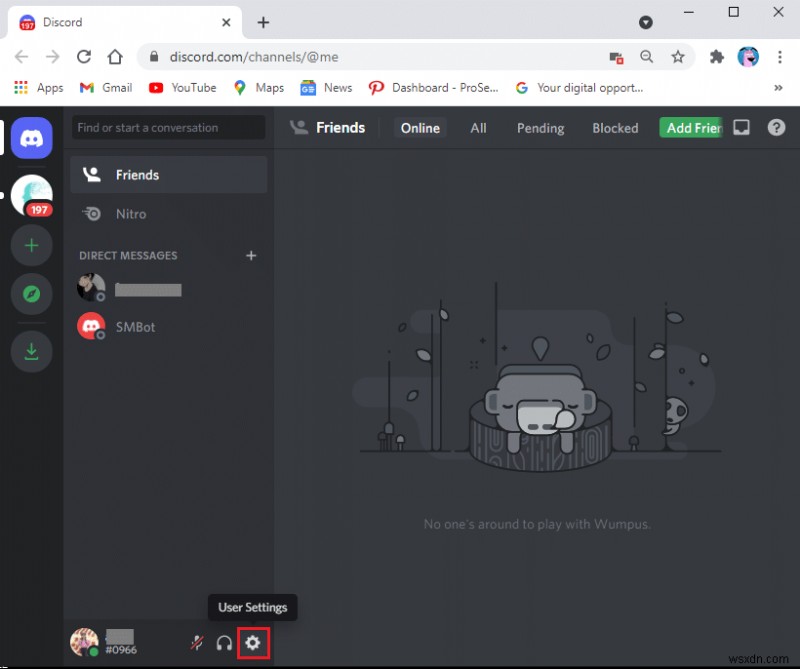Switch to the Blocked tab
This screenshot has height=669, width=800.
(614, 127)
